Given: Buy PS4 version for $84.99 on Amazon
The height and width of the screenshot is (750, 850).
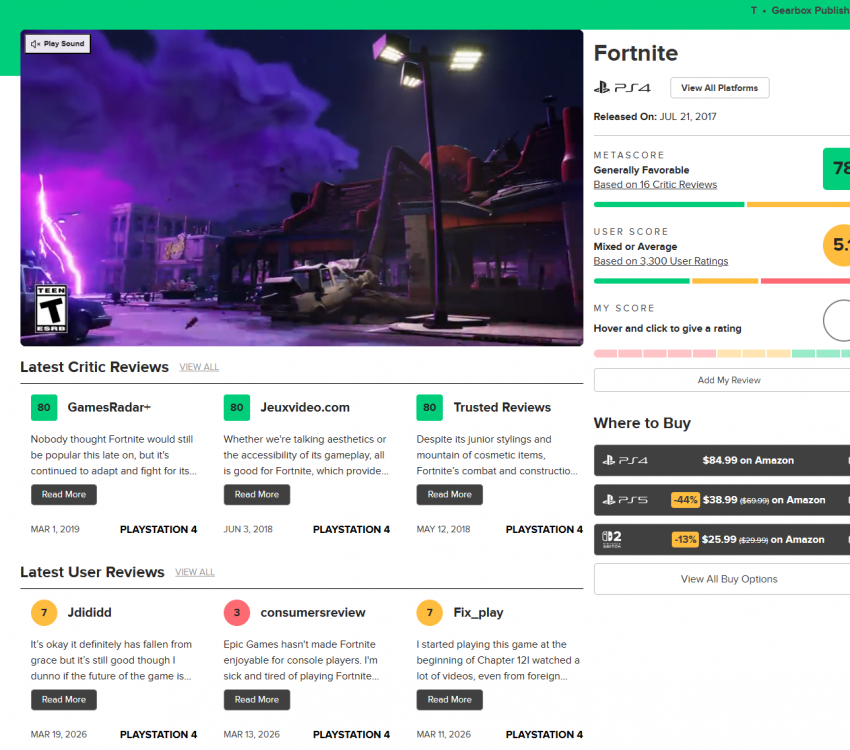Looking at the screenshot, I should click(x=722, y=461).
